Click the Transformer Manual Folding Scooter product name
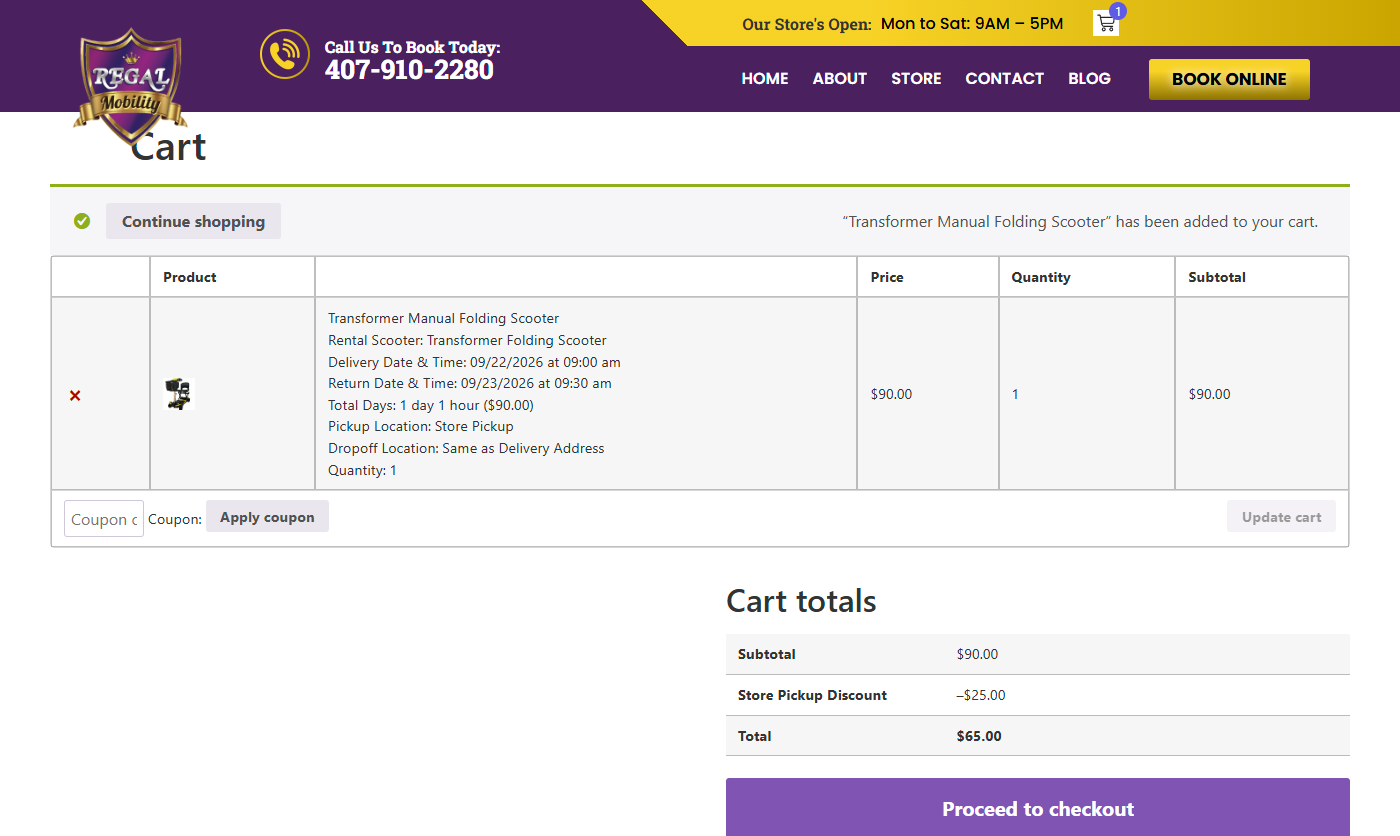Image resolution: width=1400 pixels, height=836 pixels. pyautogui.click(x=444, y=318)
